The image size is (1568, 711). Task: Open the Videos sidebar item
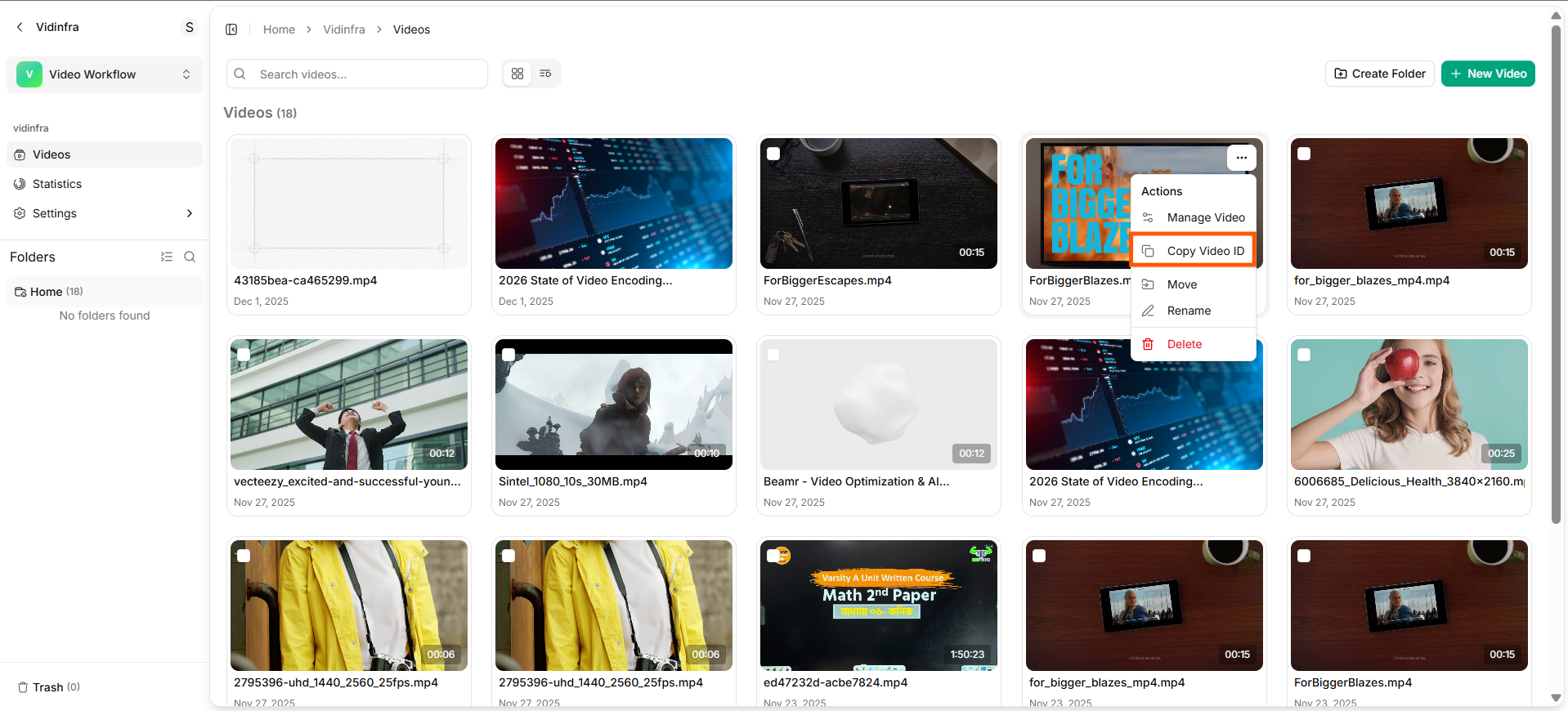[105, 154]
